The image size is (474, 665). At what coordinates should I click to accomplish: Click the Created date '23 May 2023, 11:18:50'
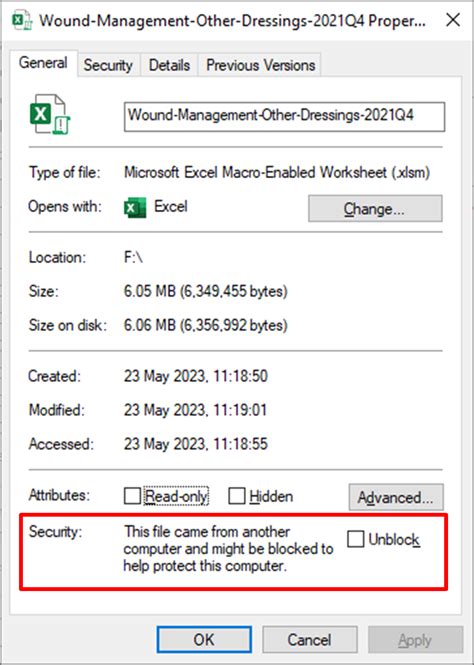click(x=195, y=376)
